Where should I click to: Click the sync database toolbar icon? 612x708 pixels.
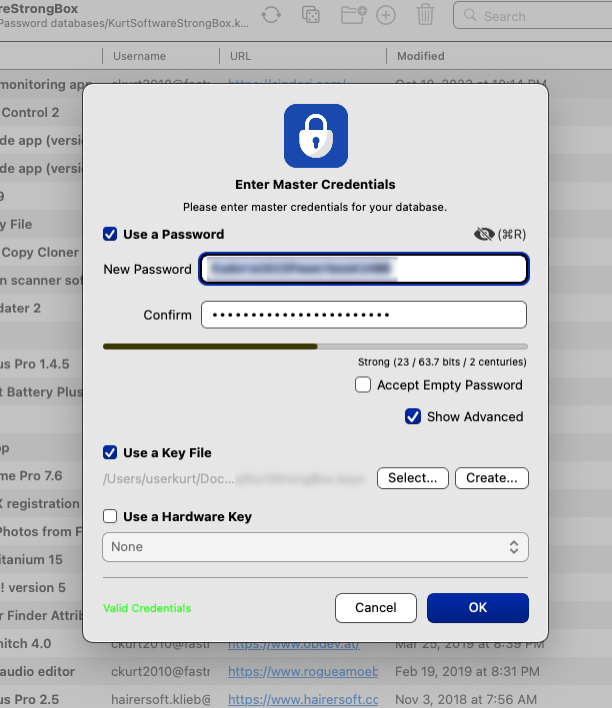tap(271, 15)
